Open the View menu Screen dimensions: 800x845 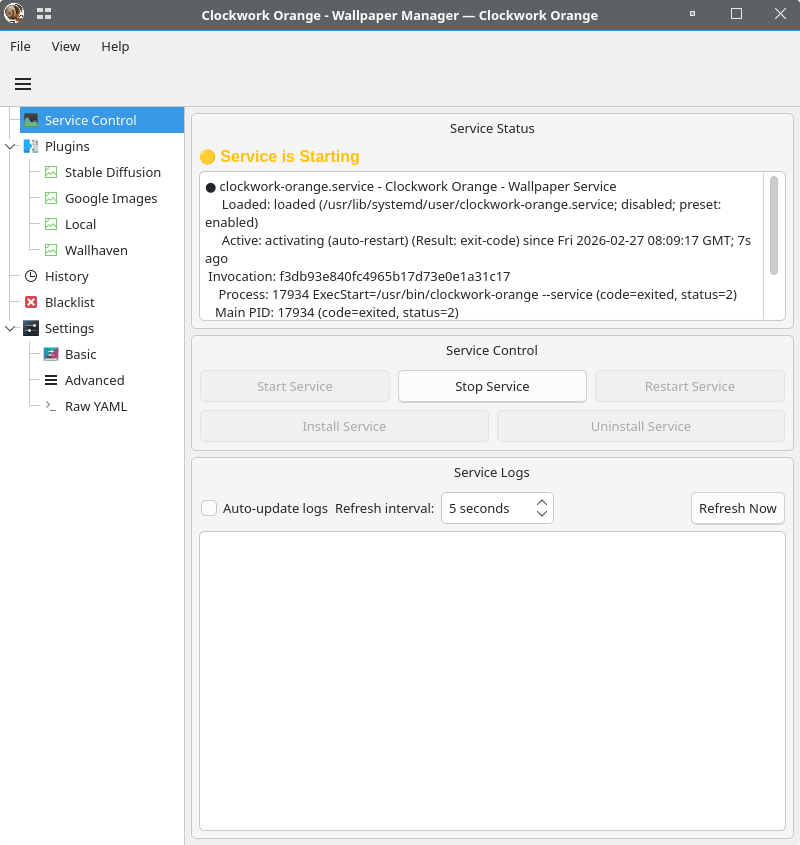point(66,46)
